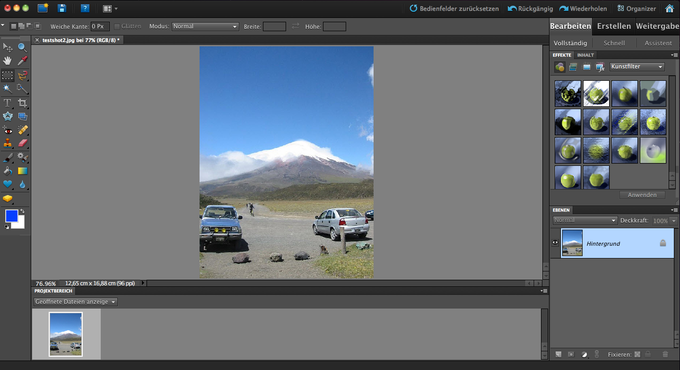Screen dimensions: 680x370
Task: Click the delete layer trash icon
Action: [x=665, y=354]
